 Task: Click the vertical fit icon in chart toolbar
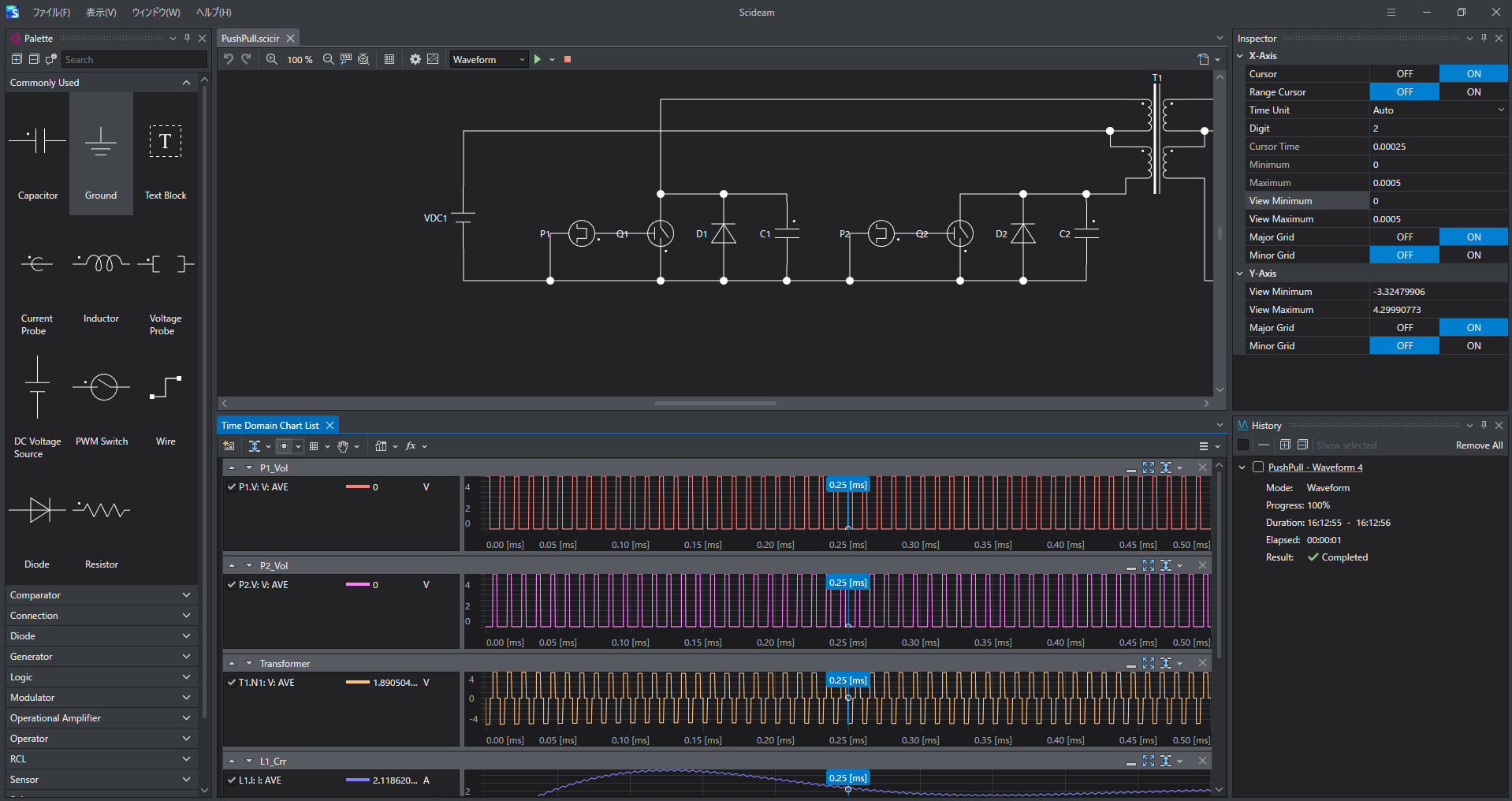point(255,446)
